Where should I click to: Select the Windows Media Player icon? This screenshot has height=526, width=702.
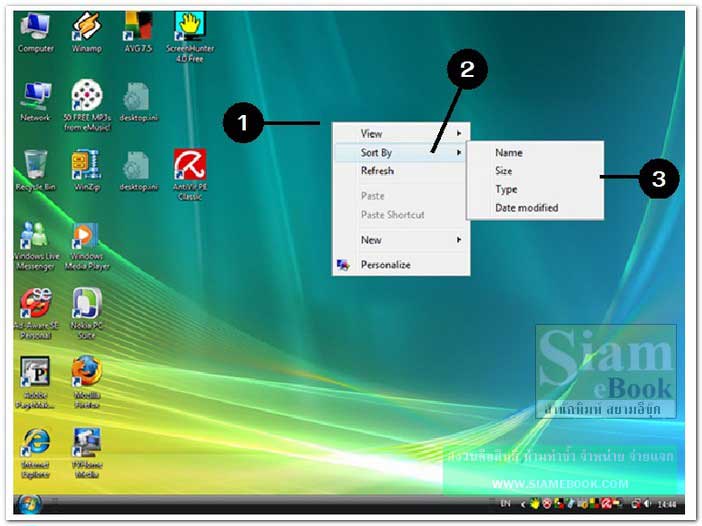point(87,246)
